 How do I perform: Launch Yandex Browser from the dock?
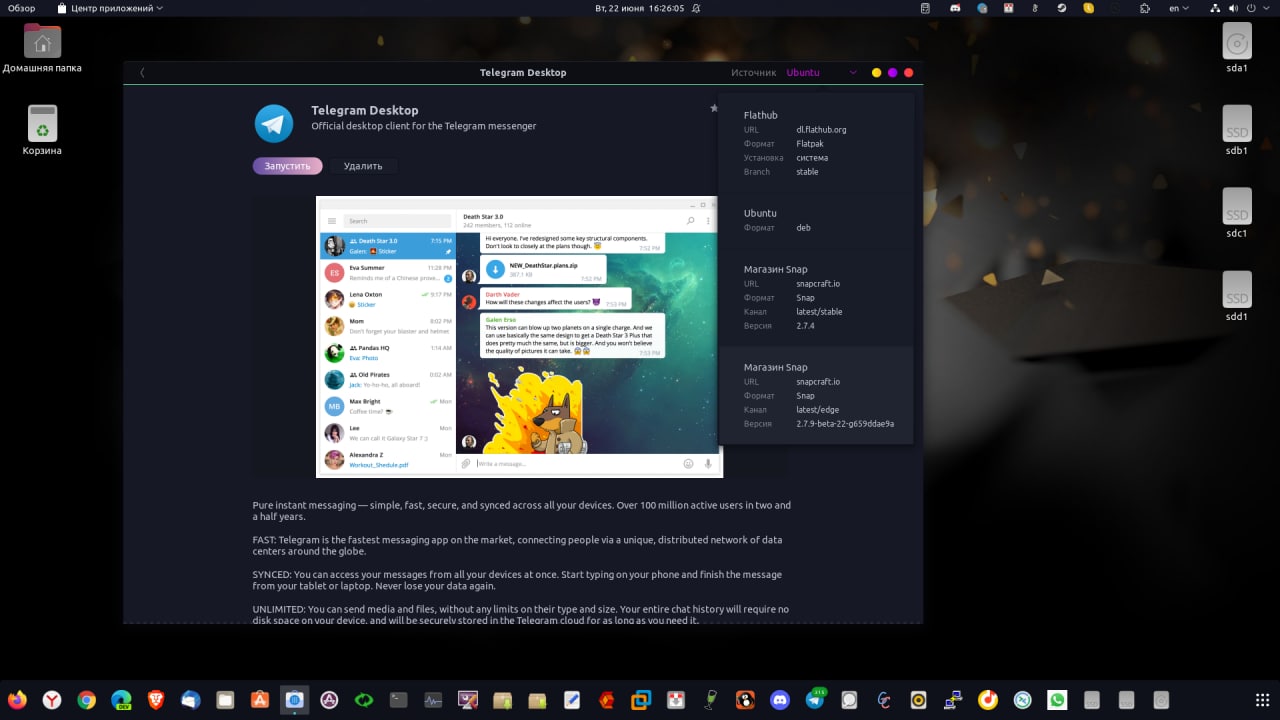[51, 700]
